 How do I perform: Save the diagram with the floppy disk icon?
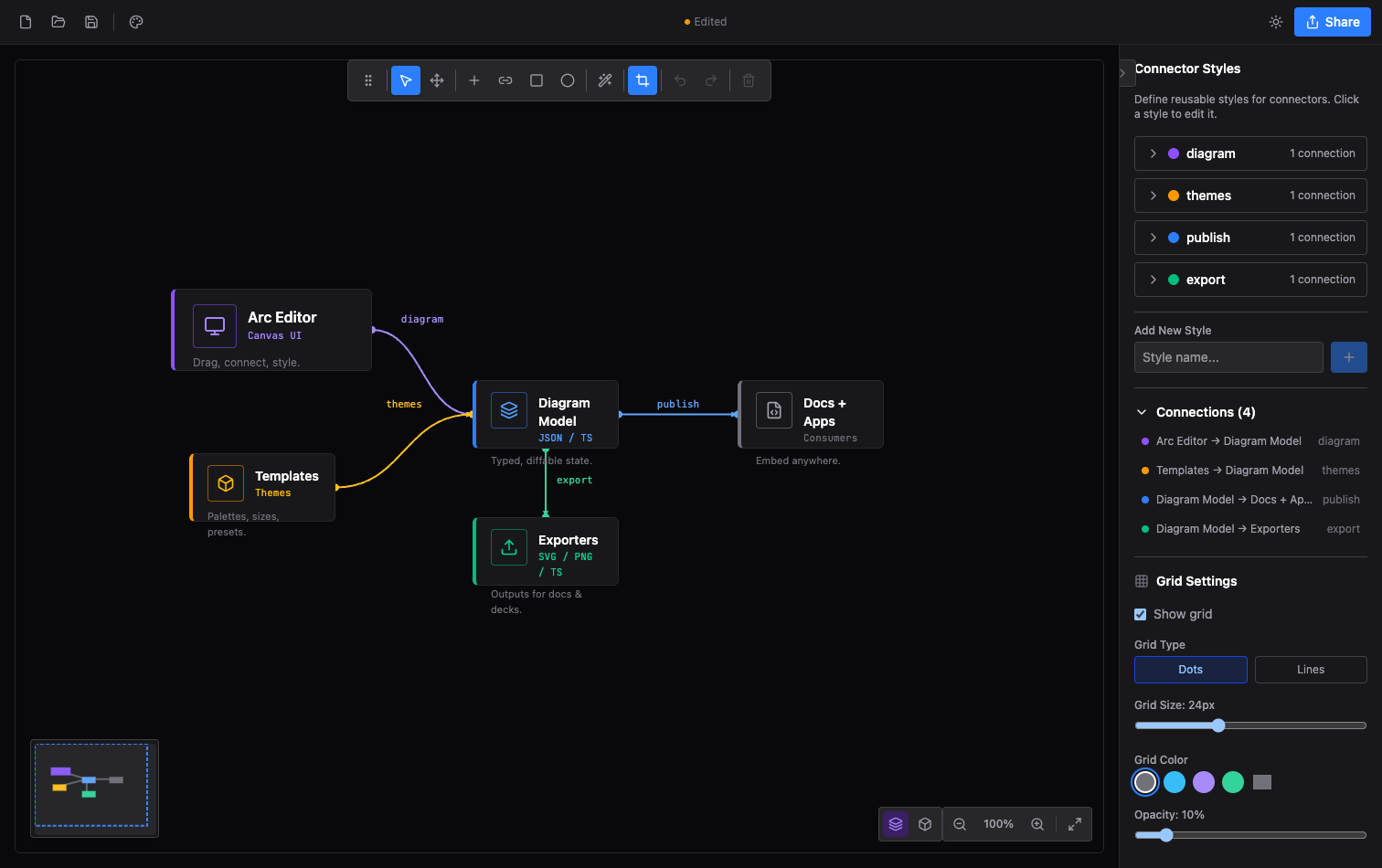[x=91, y=22]
